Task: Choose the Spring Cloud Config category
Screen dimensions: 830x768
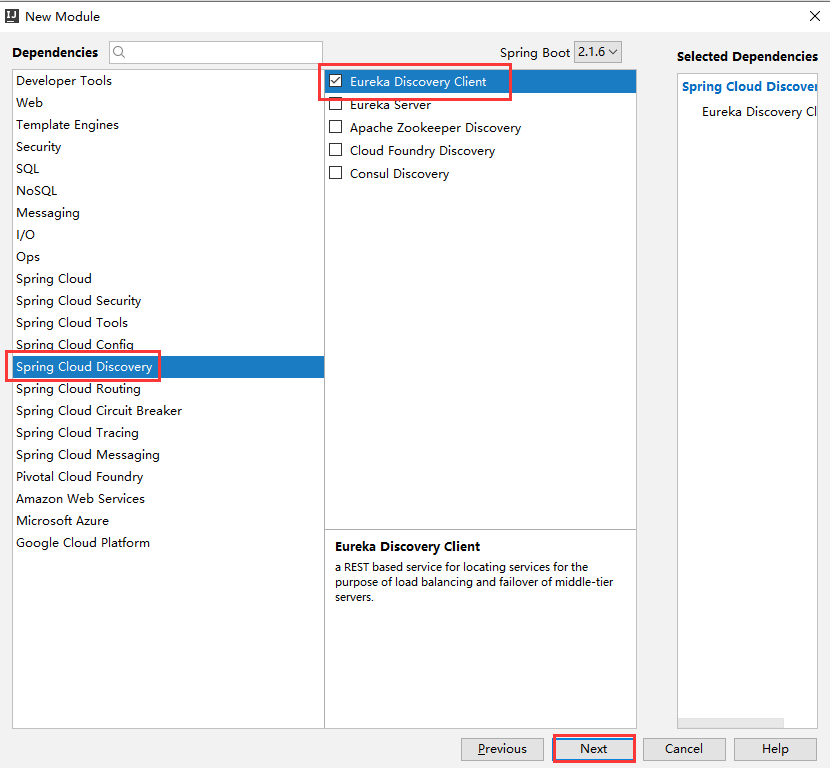Action: (168, 345)
